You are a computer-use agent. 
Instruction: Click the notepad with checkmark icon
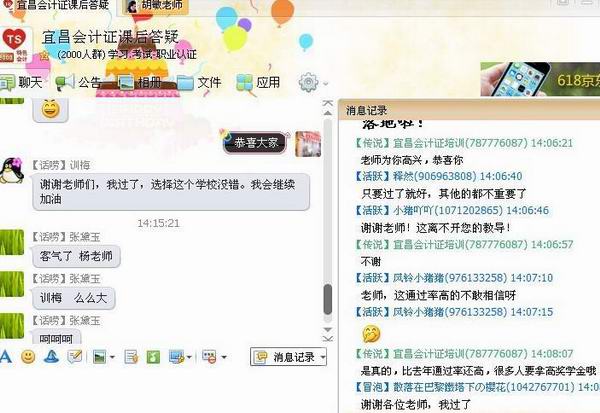[x=74, y=357]
